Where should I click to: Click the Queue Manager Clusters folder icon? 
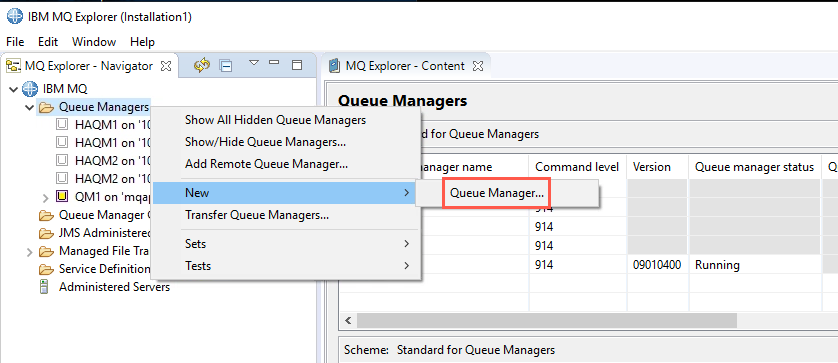(x=47, y=215)
